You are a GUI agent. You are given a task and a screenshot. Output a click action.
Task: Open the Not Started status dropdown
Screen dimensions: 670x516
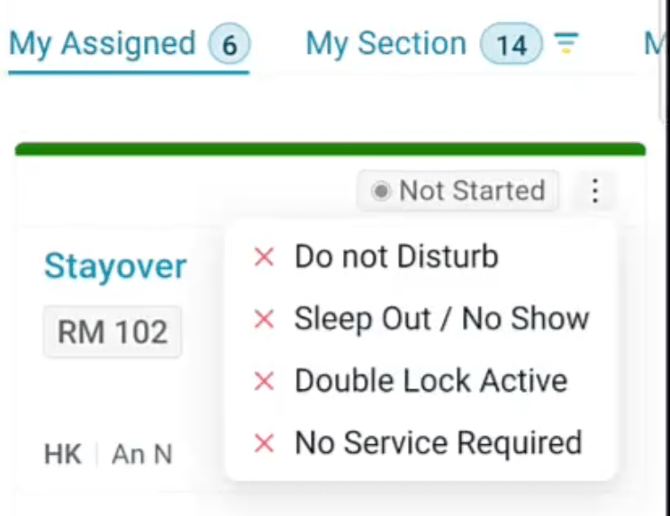tap(459, 191)
